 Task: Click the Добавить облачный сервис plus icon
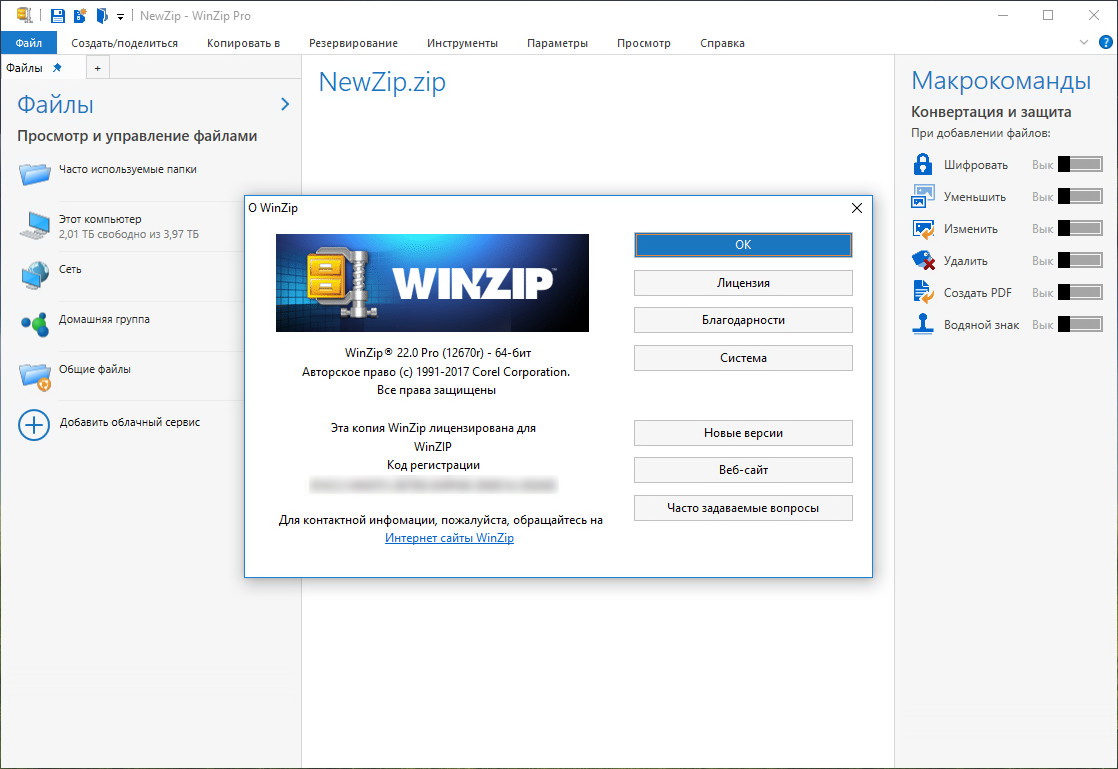34,425
